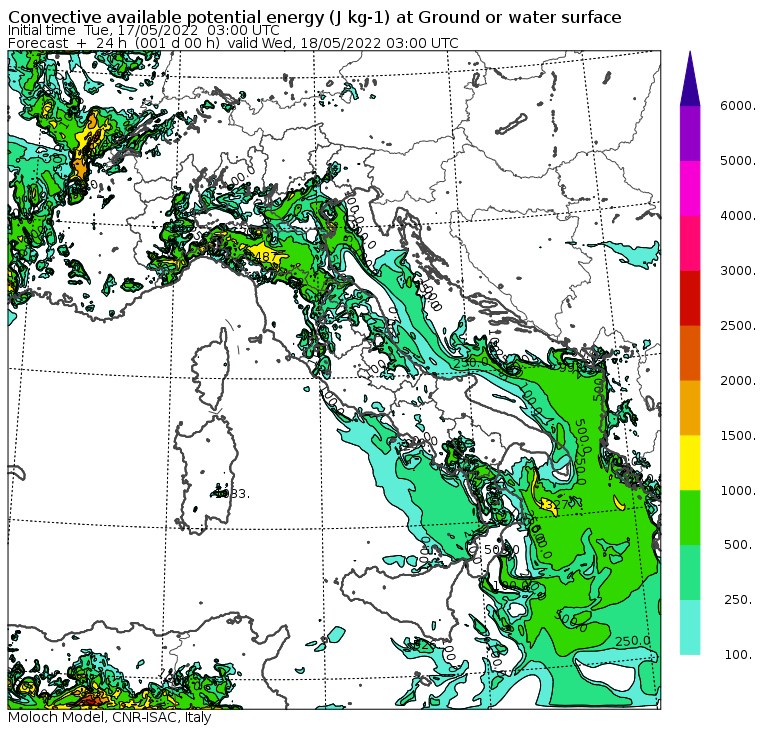Click the sea-green 250–500 color bar segment
This screenshot has width=760, height=731.
coord(690,572)
